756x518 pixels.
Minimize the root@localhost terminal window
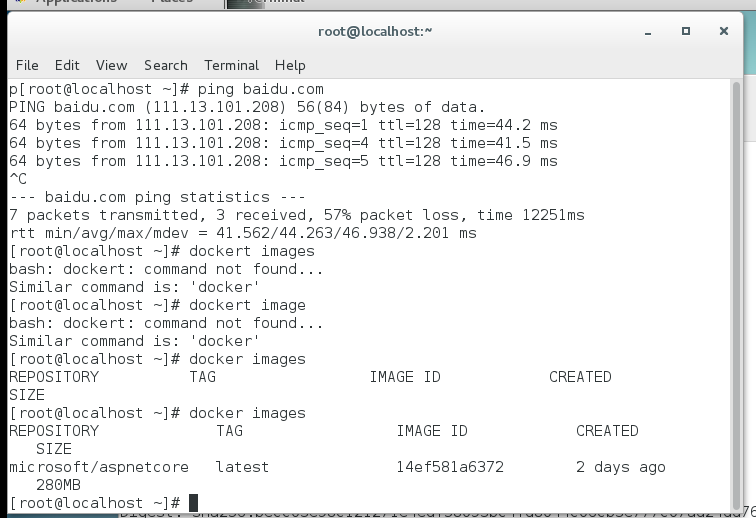pos(652,31)
